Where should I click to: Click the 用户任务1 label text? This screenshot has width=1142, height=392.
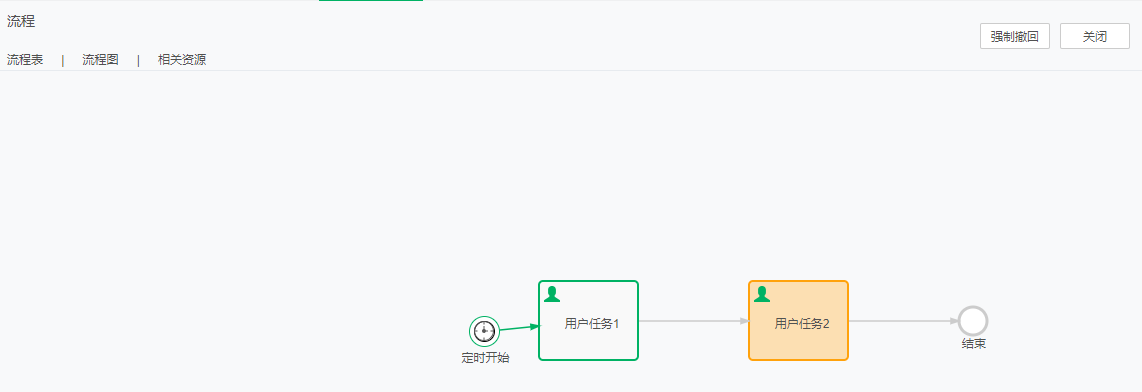(591, 324)
